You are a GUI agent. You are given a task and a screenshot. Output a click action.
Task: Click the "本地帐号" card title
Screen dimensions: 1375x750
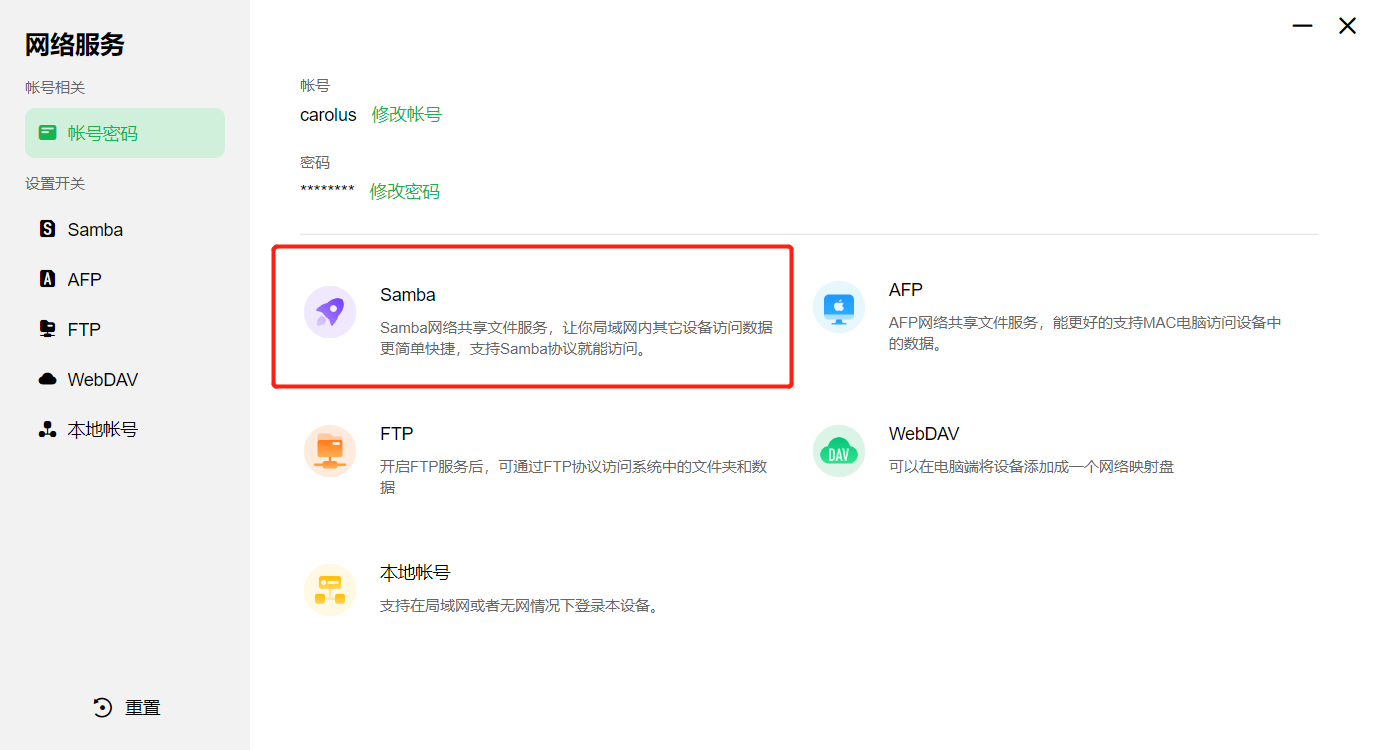415,573
